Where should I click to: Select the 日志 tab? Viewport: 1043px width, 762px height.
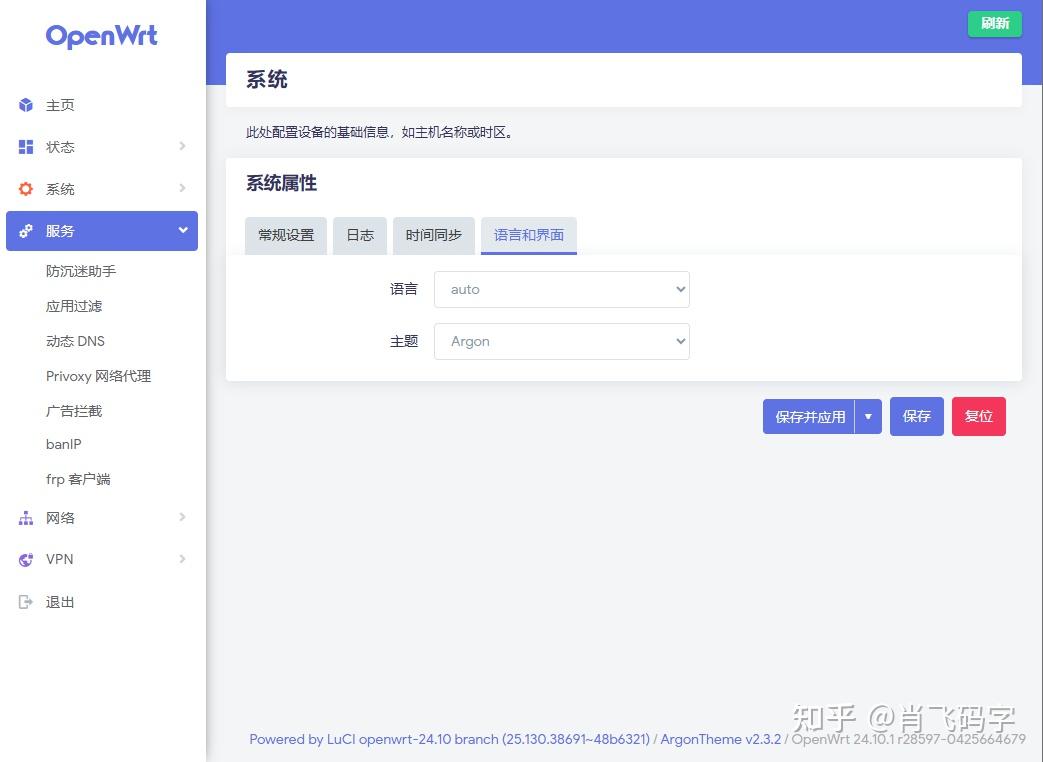(x=359, y=235)
